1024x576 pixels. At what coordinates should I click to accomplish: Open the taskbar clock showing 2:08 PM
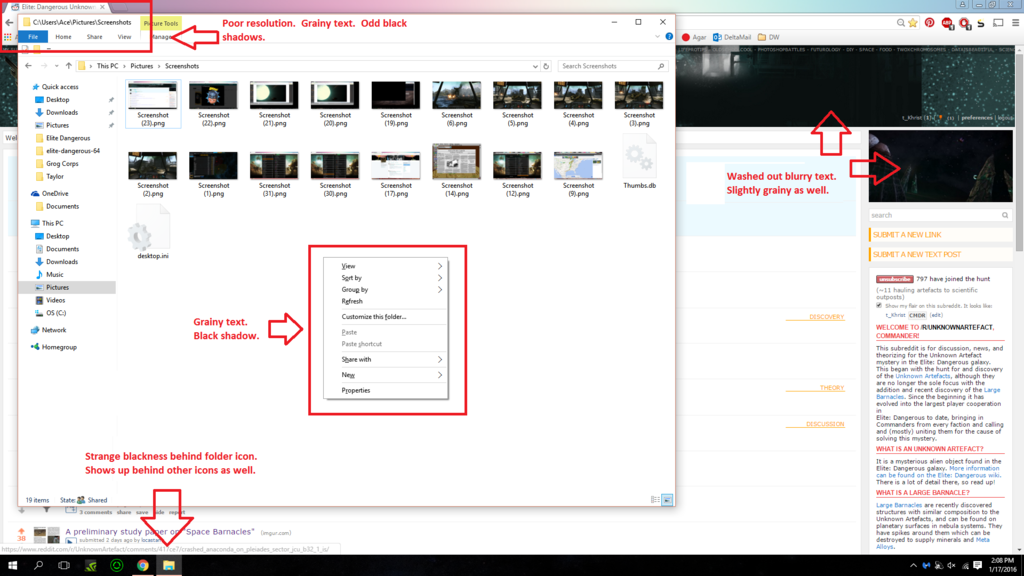1002,566
